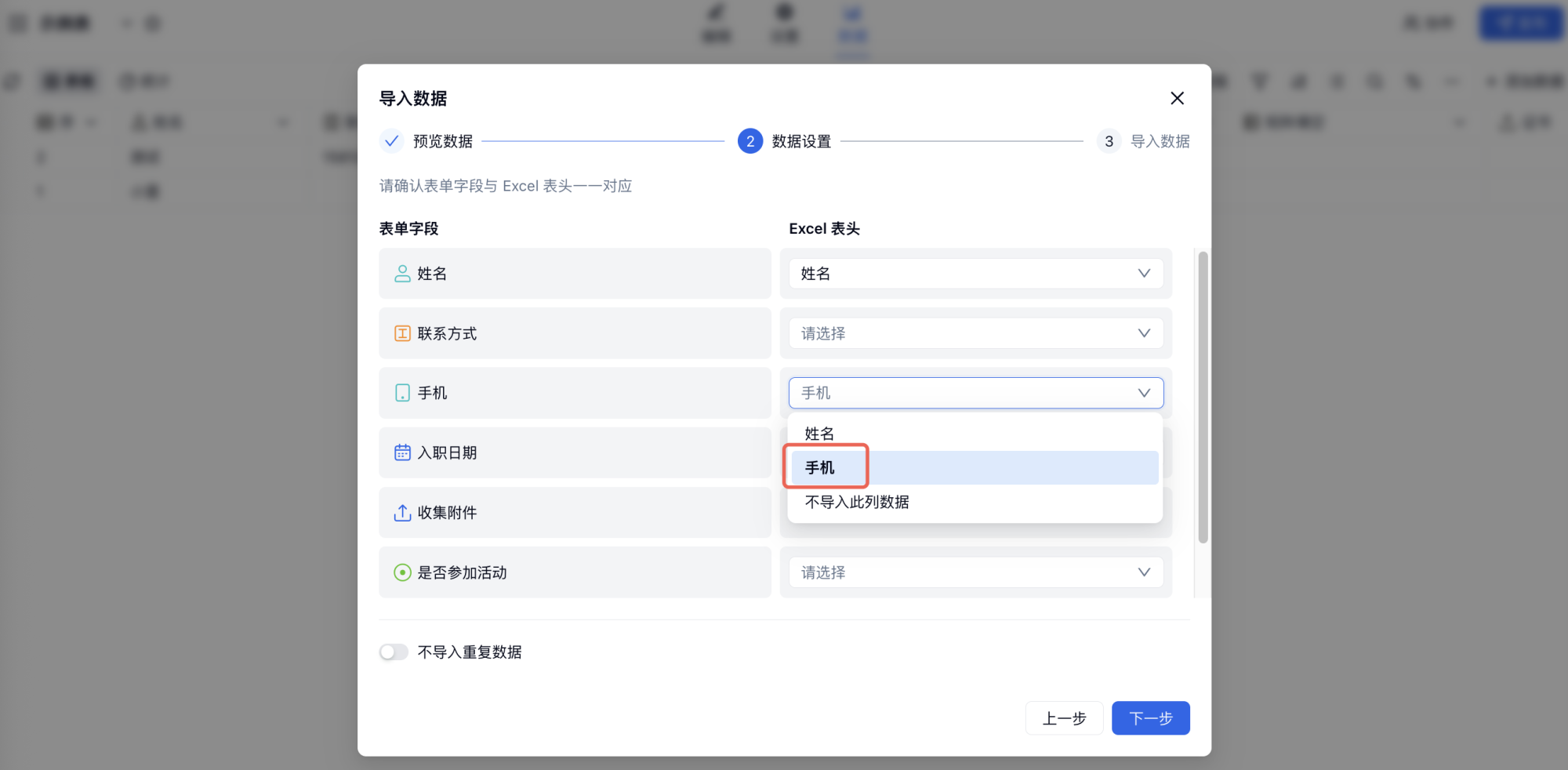Click the 预览数据 step checkmark
The width and height of the screenshot is (1568, 770).
(392, 141)
